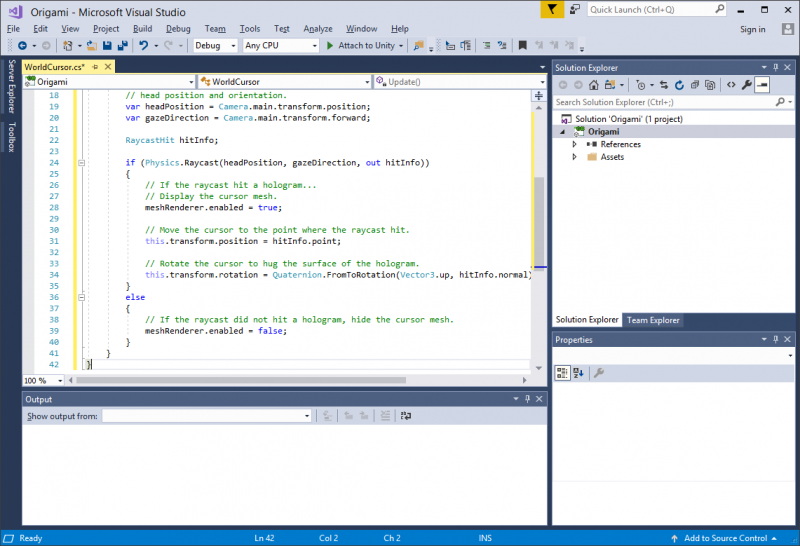Click Add to Source Control in status bar
The image size is (800, 546).
tap(724, 538)
